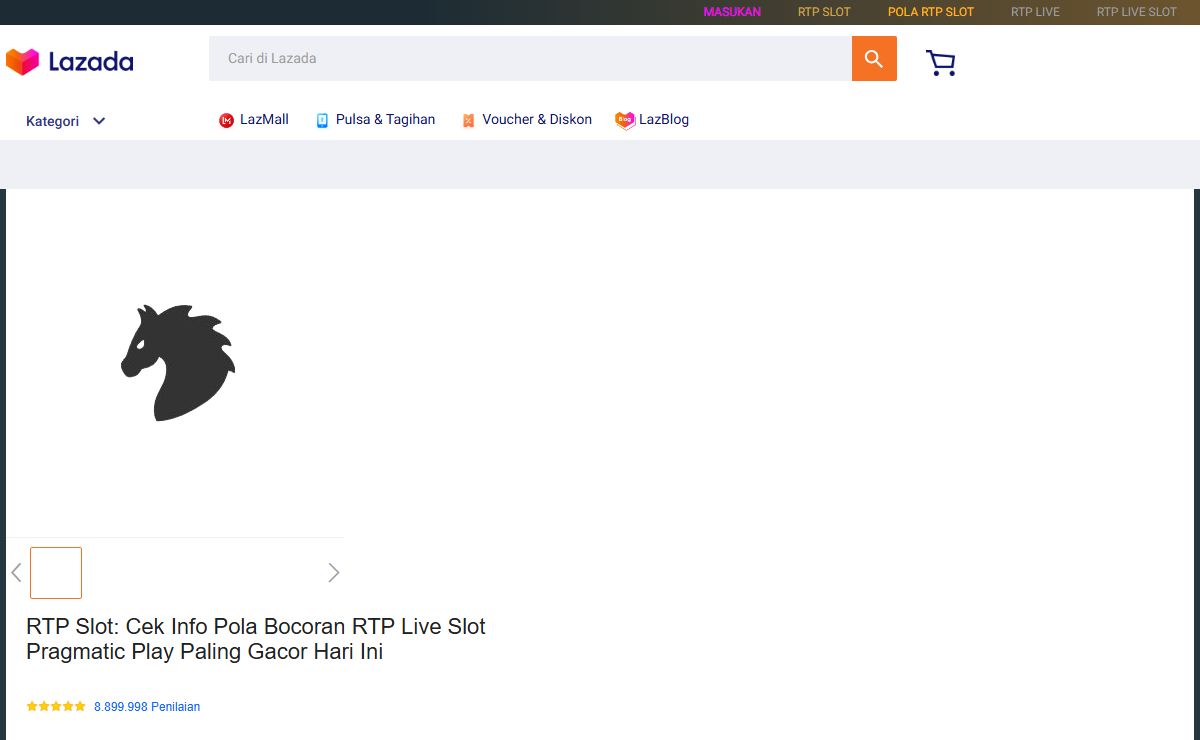Click the RTP Slot product title text
The image size is (1200, 740).
pyautogui.click(x=256, y=639)
